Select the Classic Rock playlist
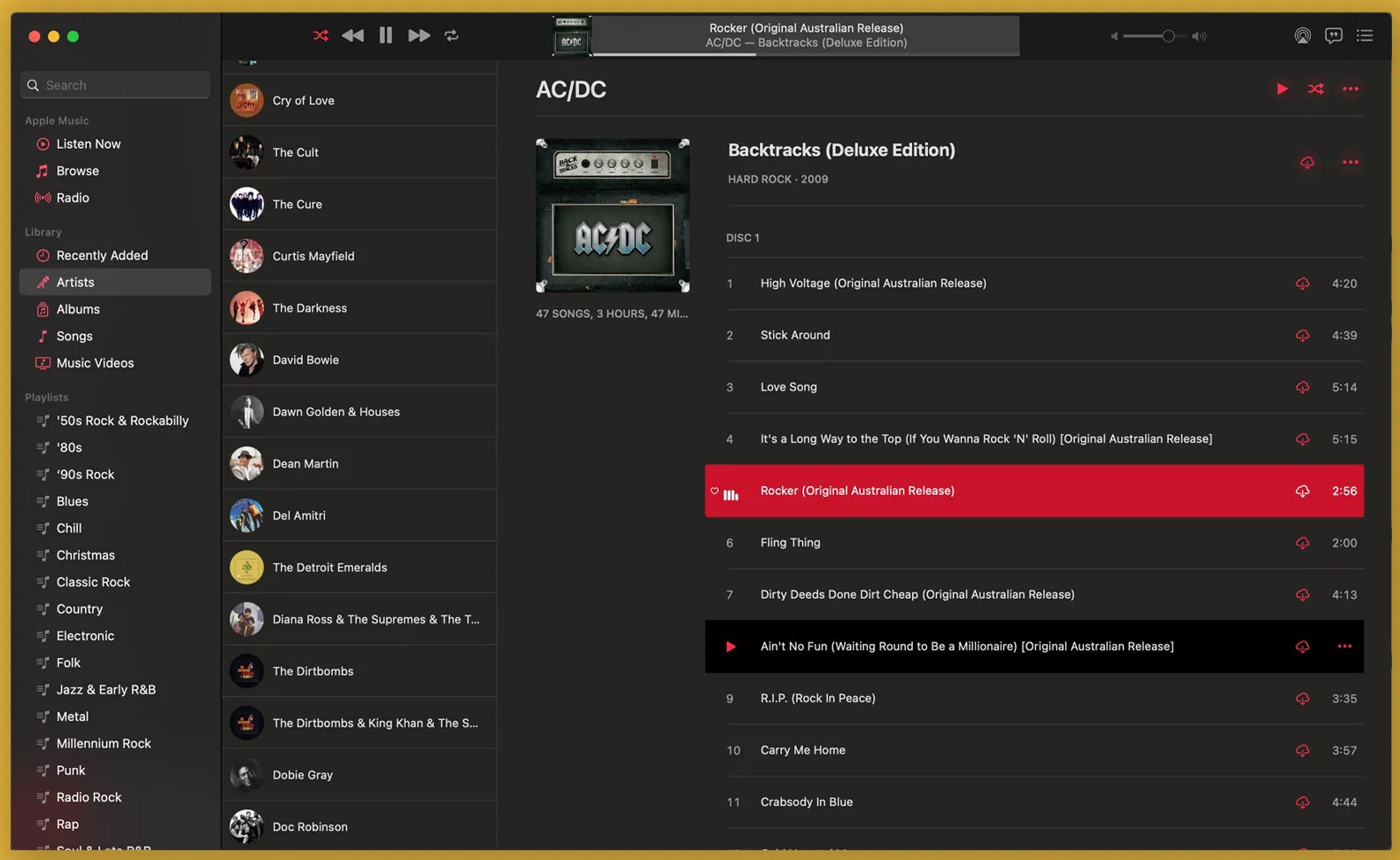 (x=93, y=582)
